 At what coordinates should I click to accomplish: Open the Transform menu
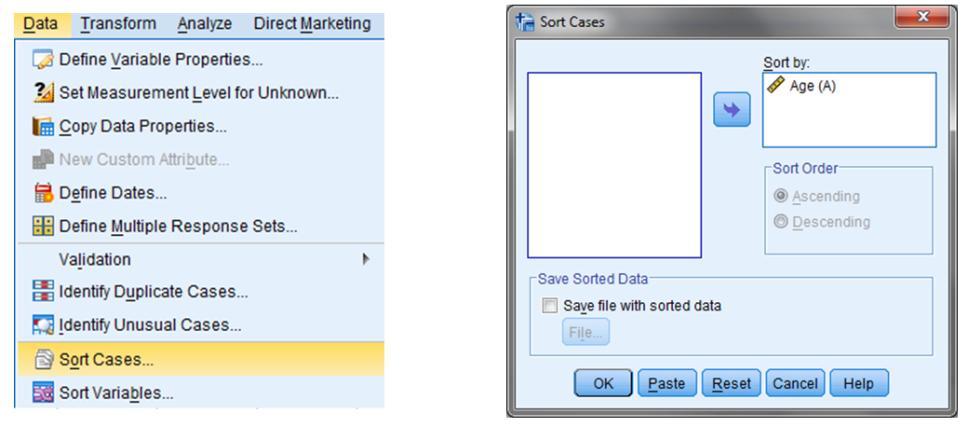point(119,23)
